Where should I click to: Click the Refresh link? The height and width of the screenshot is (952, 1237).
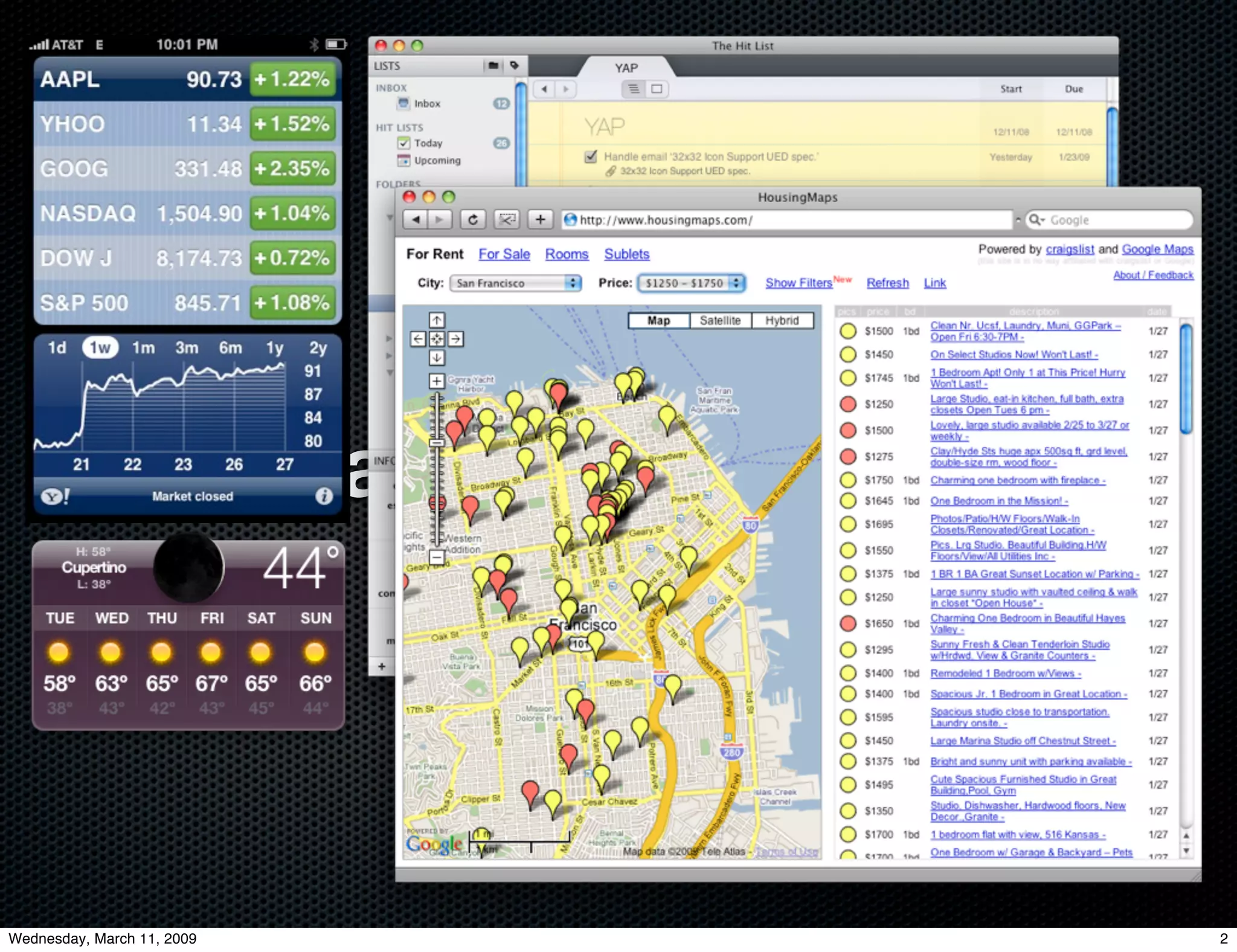pyautogui.click(x=887, y=283)
